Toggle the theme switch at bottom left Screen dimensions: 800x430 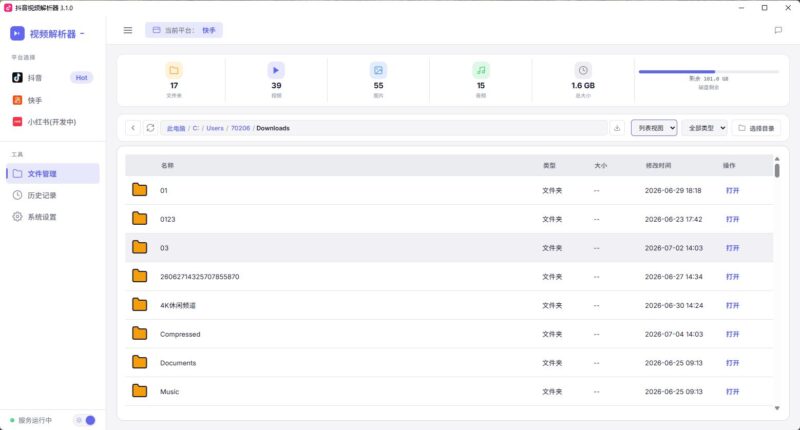[x=85, y=420]
